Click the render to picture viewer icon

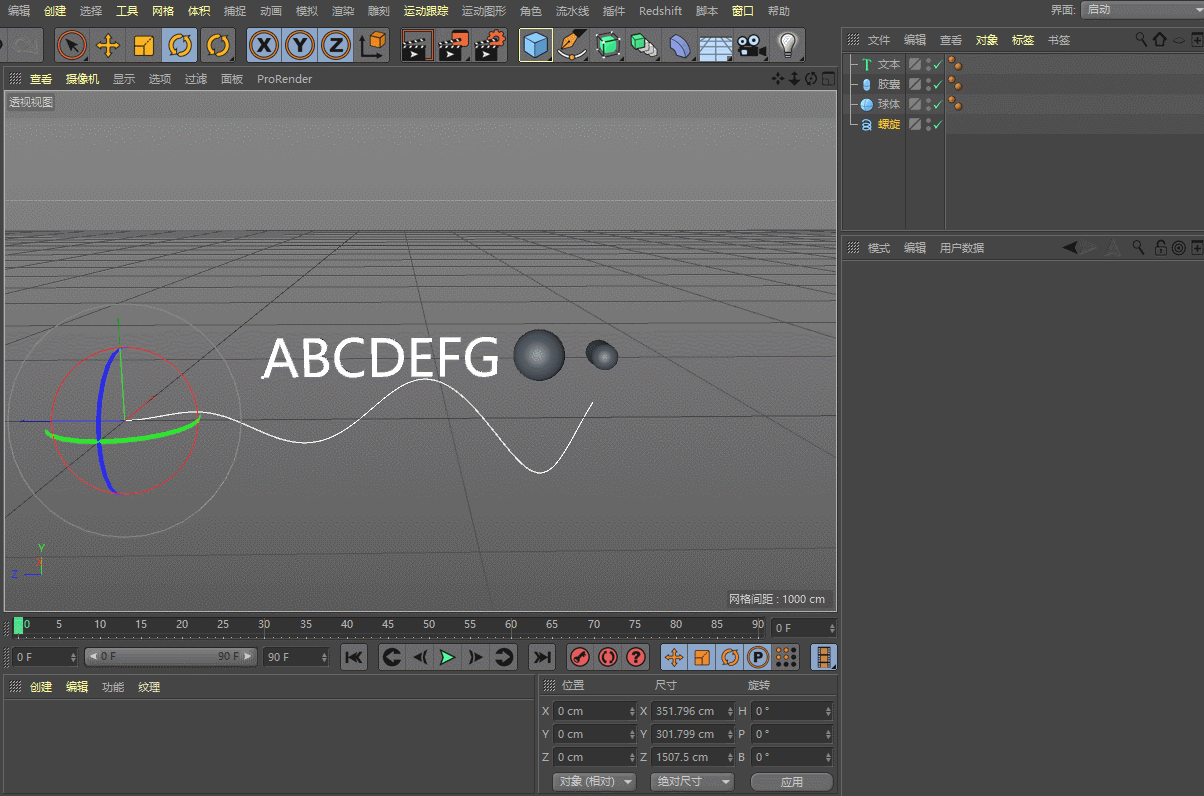453,46
